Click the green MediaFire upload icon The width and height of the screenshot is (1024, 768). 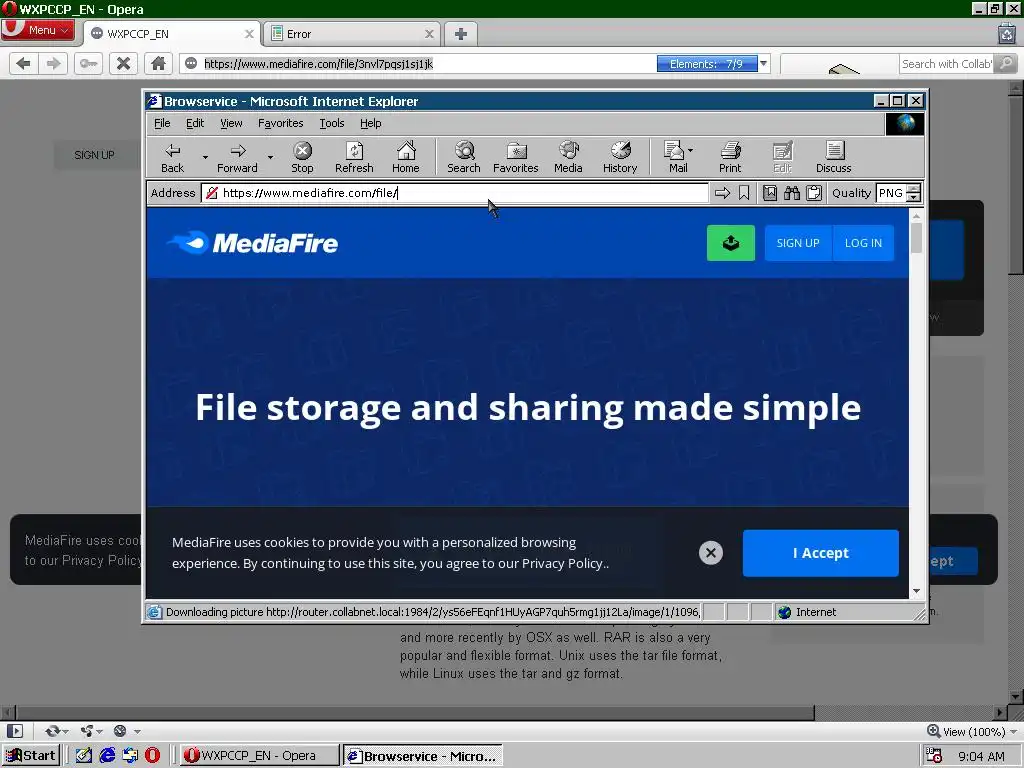click(x=731, y=243)
